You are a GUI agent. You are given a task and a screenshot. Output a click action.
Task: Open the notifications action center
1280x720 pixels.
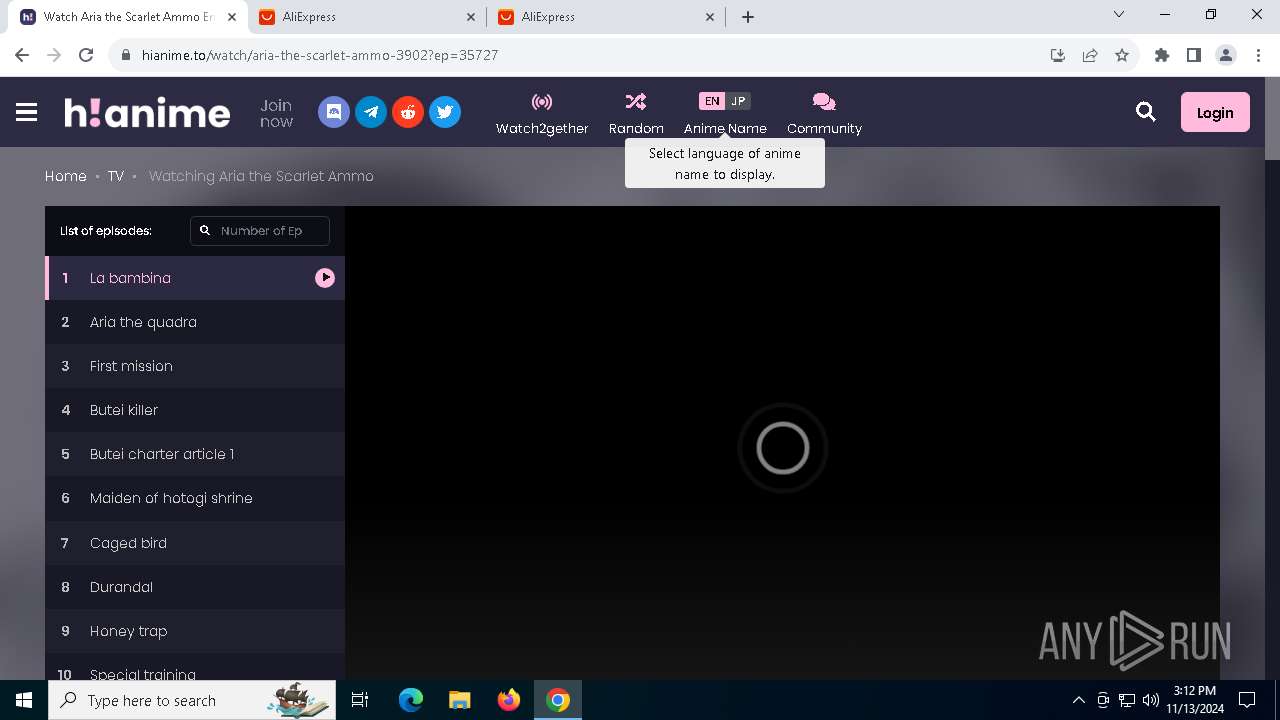[1247, 700]
